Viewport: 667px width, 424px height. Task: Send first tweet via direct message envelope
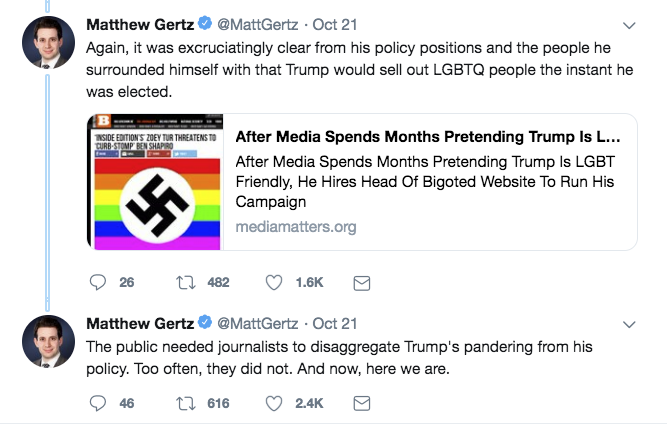point(363,283)
